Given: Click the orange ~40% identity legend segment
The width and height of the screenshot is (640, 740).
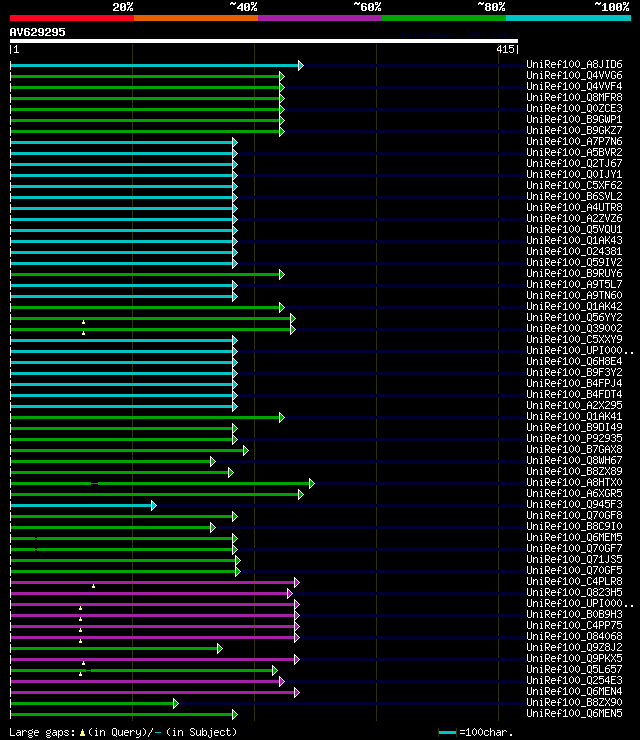Looking at the screenshot, I should pyautogui.click(x=196, y=18).
